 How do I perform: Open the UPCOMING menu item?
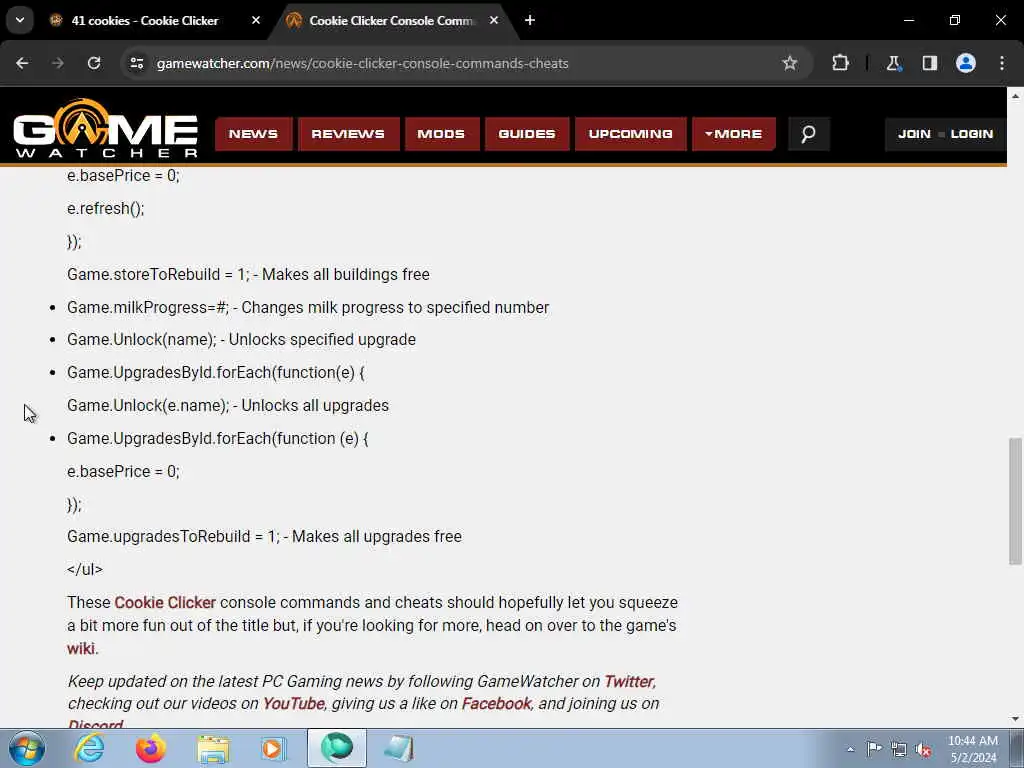tap(630, 134)
